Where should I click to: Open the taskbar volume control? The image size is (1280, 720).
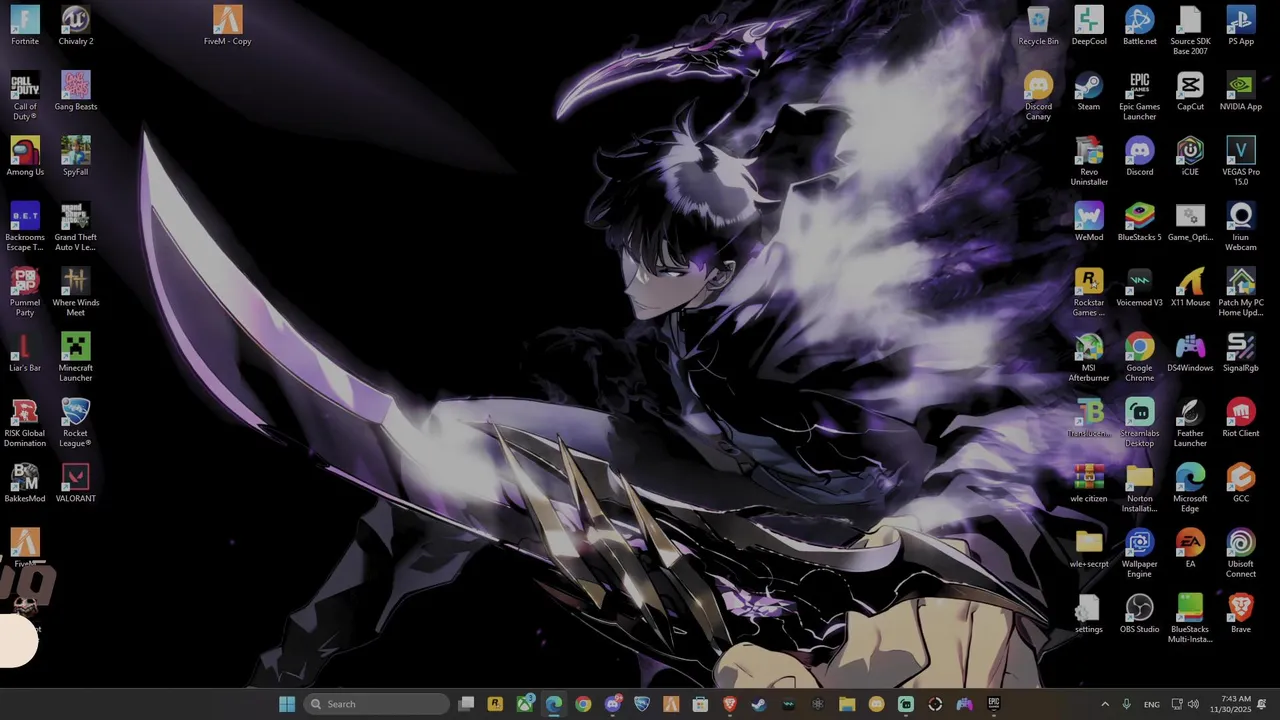click(1193, 704)
